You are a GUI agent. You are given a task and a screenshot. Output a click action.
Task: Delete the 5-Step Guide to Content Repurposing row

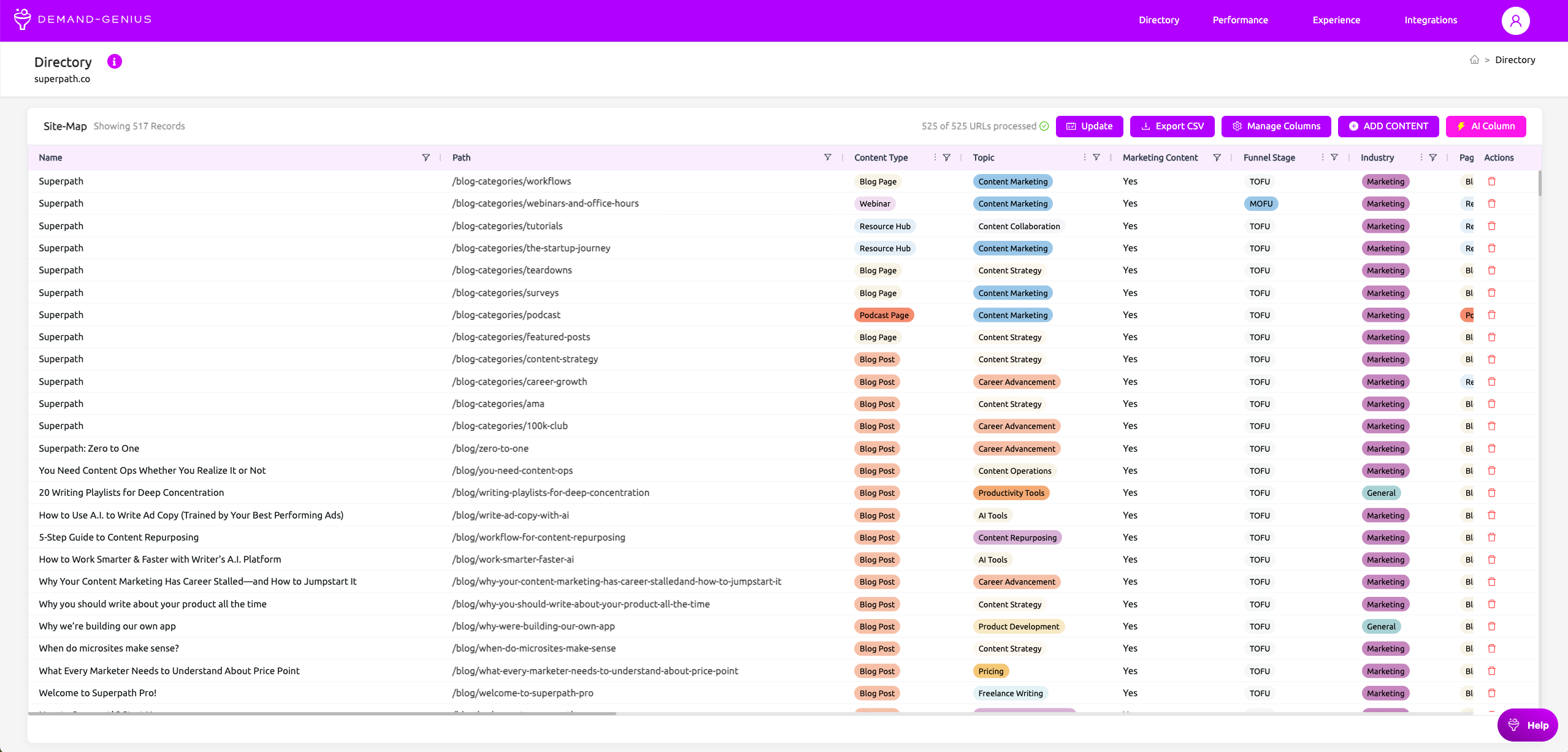1492,537
